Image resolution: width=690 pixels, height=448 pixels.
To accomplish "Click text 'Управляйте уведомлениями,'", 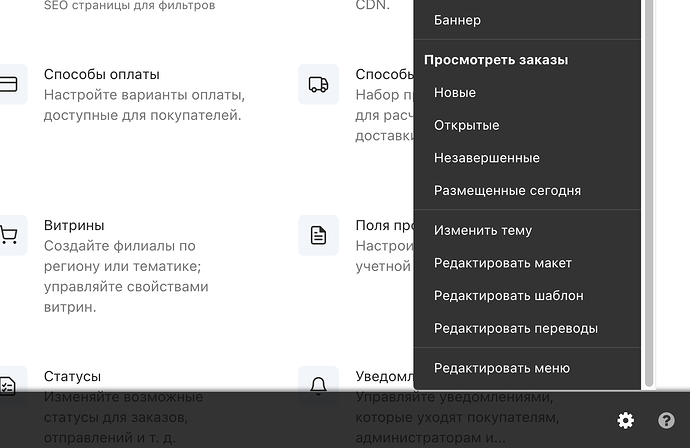I will 454,397.
